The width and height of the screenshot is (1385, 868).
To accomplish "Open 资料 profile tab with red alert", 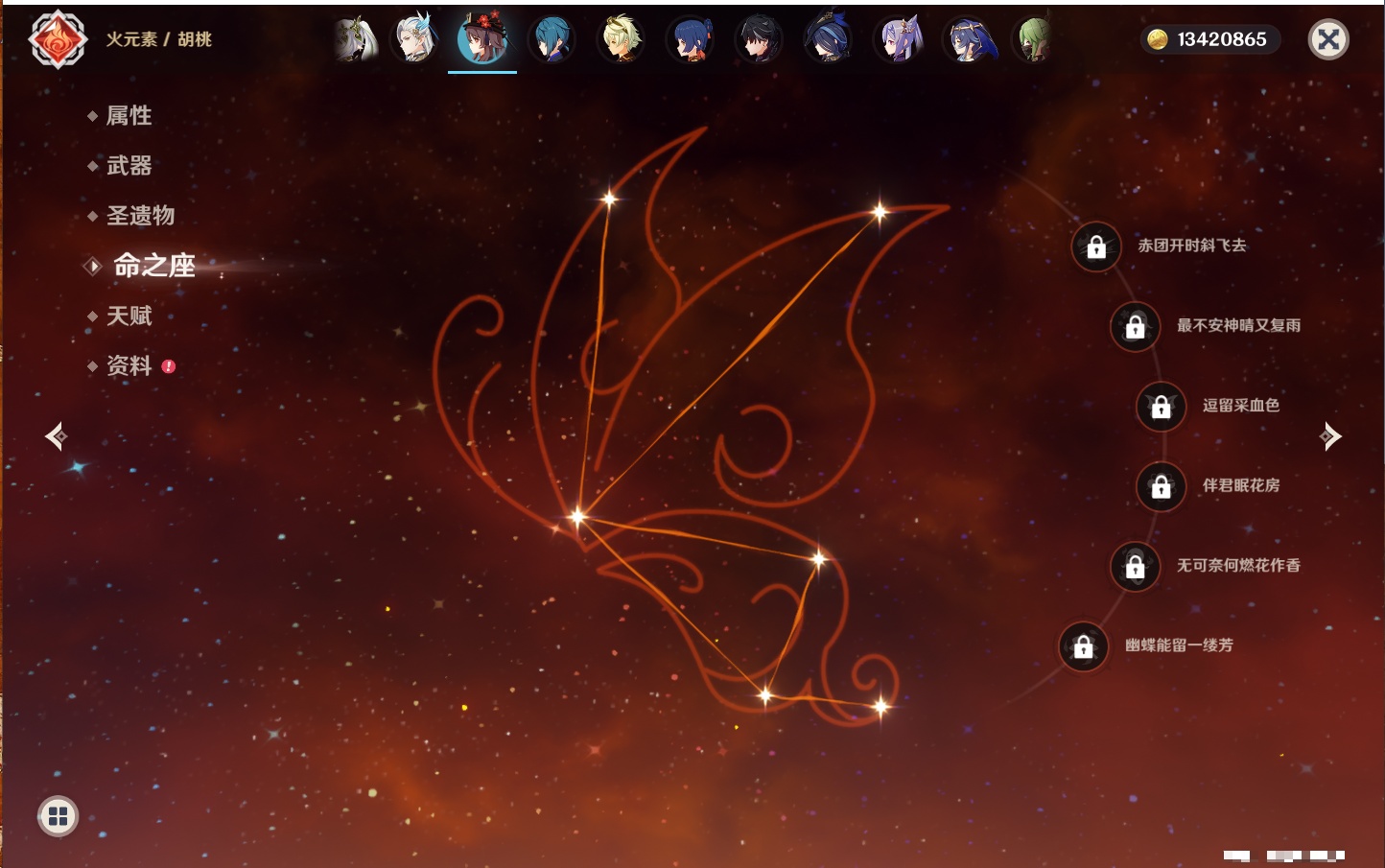I will pyautogui.click(x=129, y=365).
